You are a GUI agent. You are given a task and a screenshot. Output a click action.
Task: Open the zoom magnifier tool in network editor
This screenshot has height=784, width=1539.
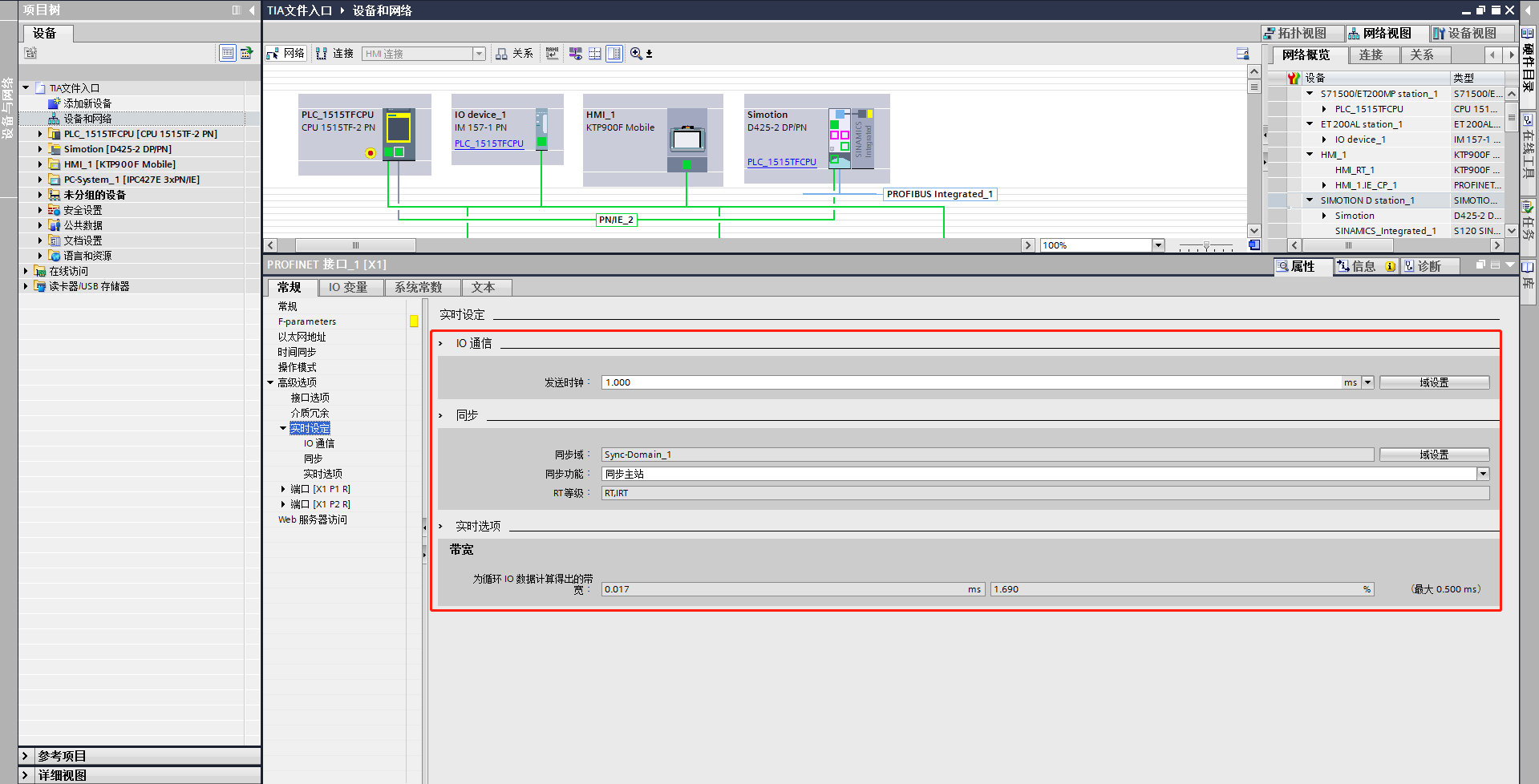(x=635, y=53)
